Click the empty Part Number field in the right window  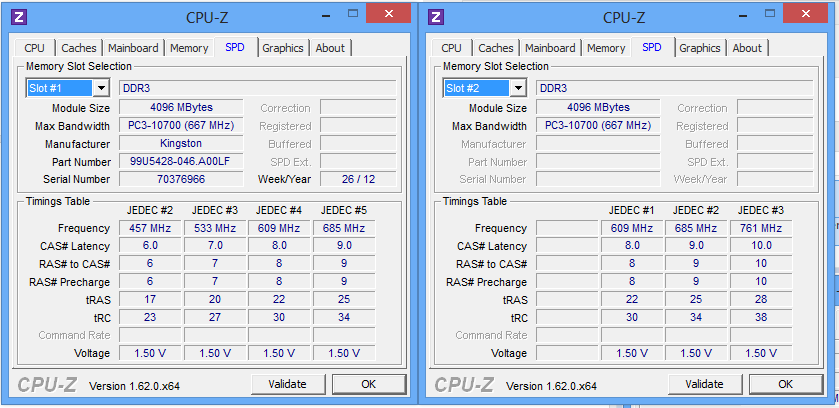click(x=598, y=161)
